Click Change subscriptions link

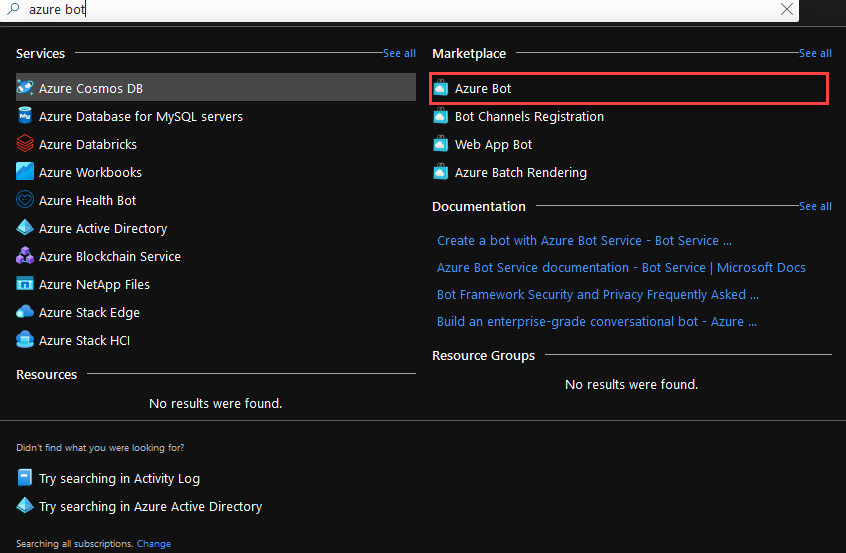tap(154, 544)
